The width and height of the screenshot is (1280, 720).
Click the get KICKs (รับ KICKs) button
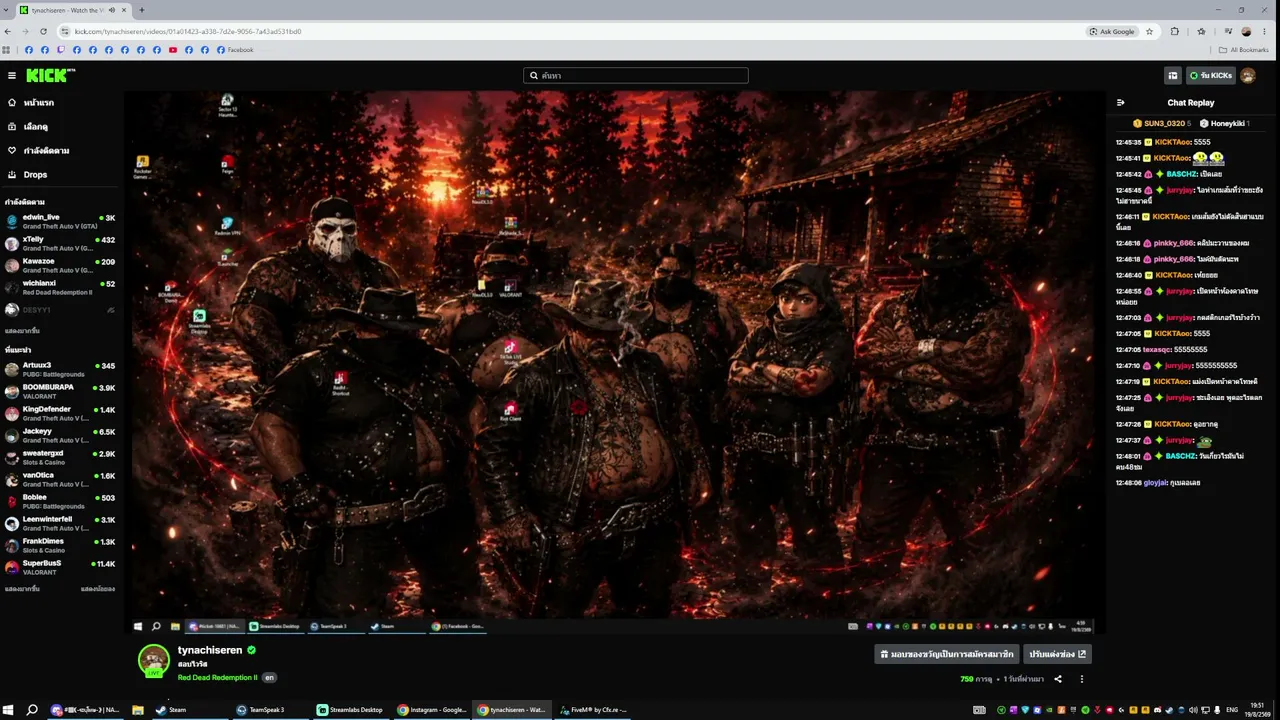pos(1211,76)
